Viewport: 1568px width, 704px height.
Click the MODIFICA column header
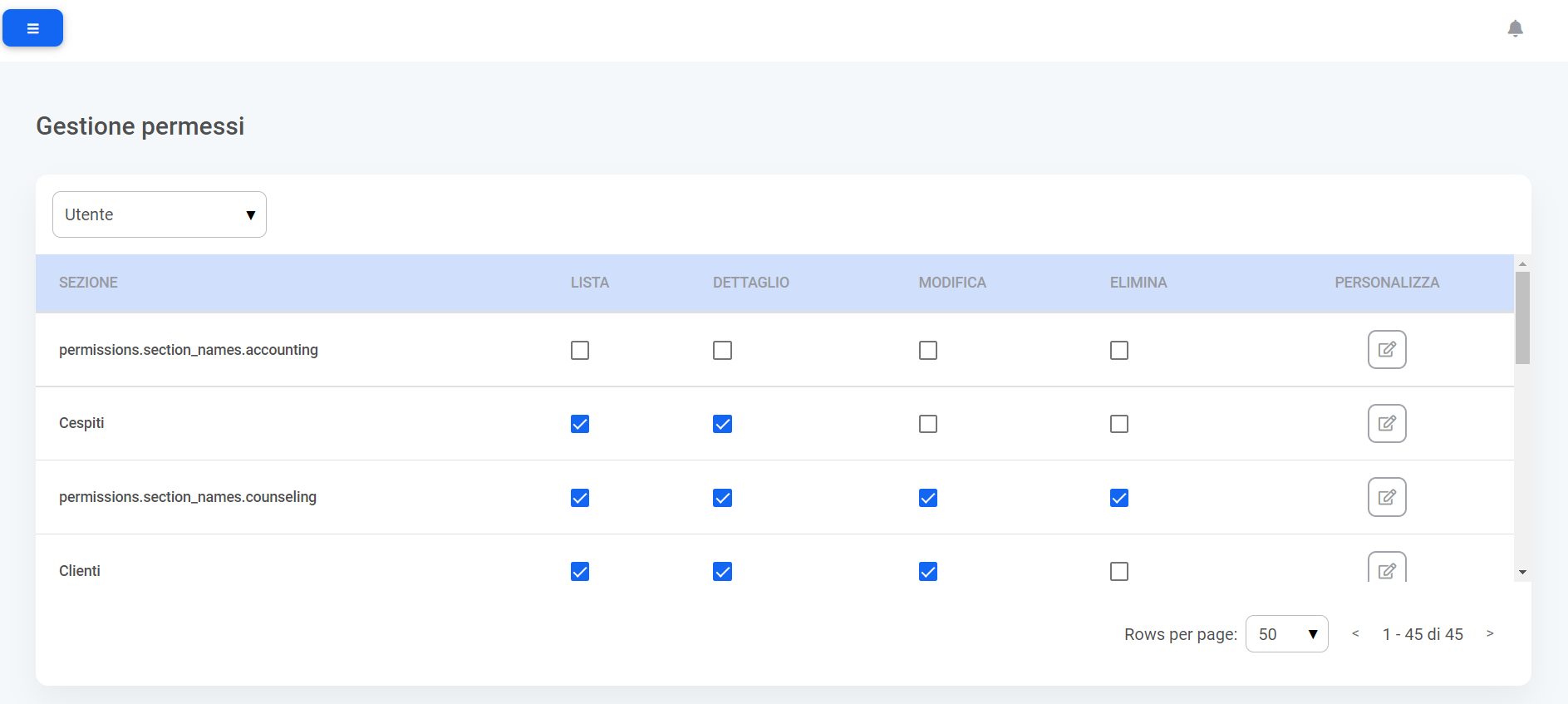pos(951,283)
